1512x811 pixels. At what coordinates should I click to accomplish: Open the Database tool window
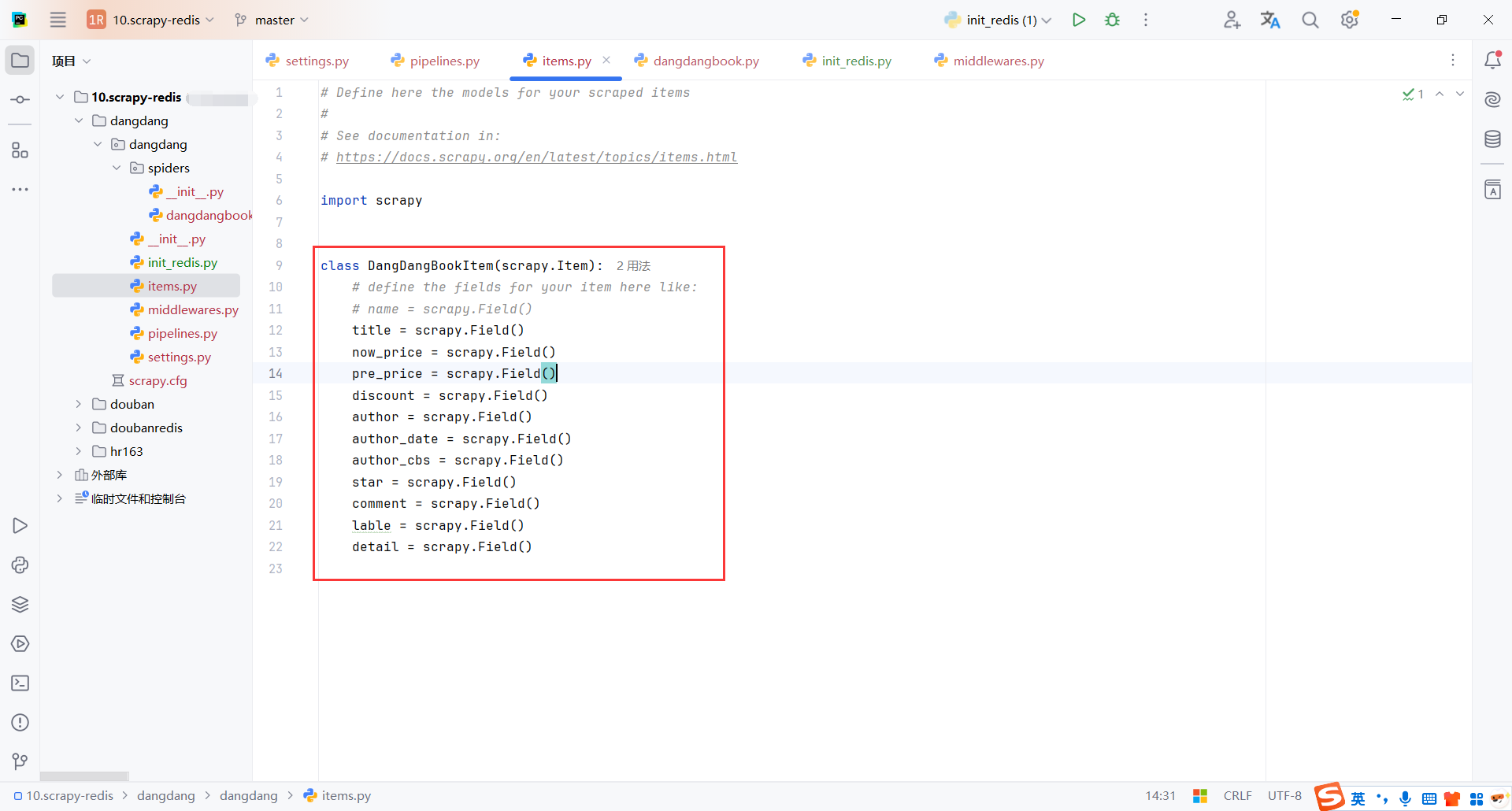[x=1492, y=139]
